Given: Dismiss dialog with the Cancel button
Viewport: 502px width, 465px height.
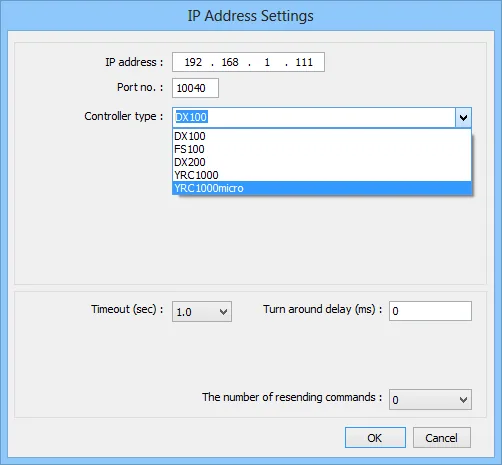Looking at the screenshot, I should [442, 438].
